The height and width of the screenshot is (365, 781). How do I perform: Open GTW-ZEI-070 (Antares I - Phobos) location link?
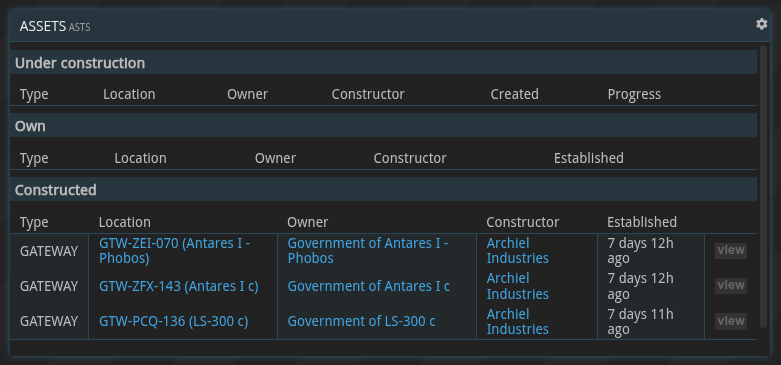tap(174, 251)
